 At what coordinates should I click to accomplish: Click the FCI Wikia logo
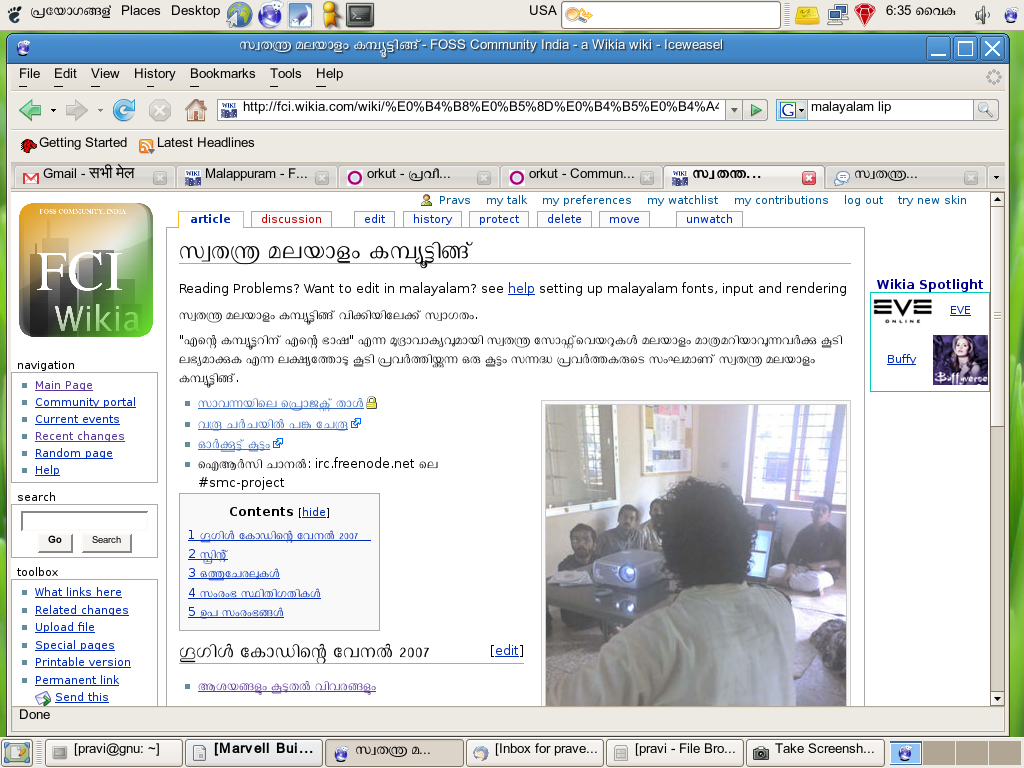coord(86,270)
